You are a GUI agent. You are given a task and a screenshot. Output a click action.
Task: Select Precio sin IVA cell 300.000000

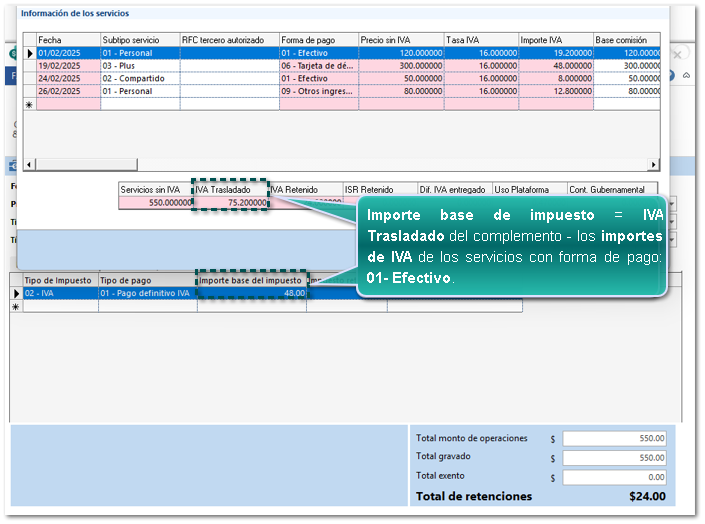(399, 66)
